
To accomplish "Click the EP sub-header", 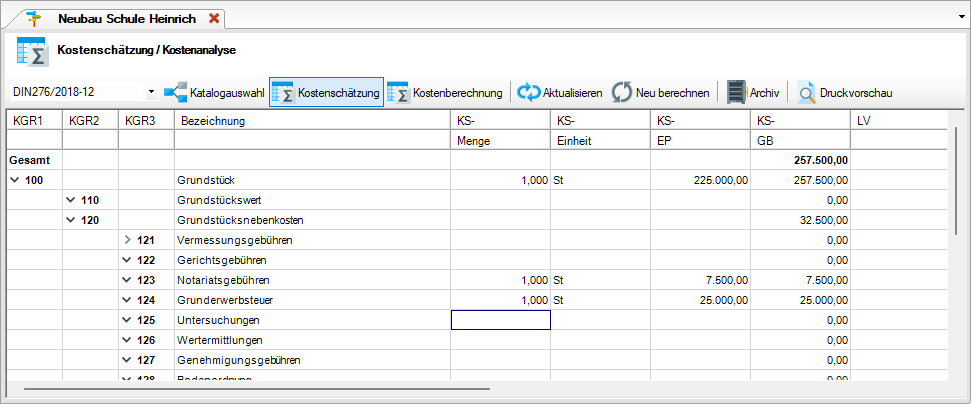I will coord(700,141).
